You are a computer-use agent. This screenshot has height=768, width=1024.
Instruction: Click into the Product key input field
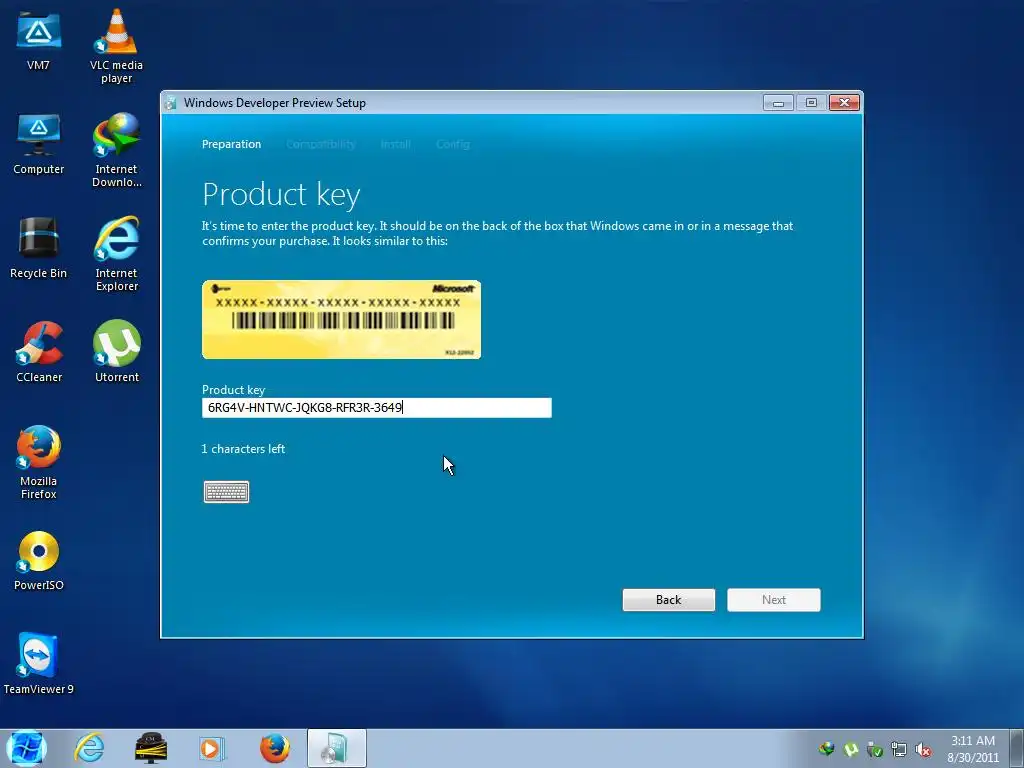(377, 408)
